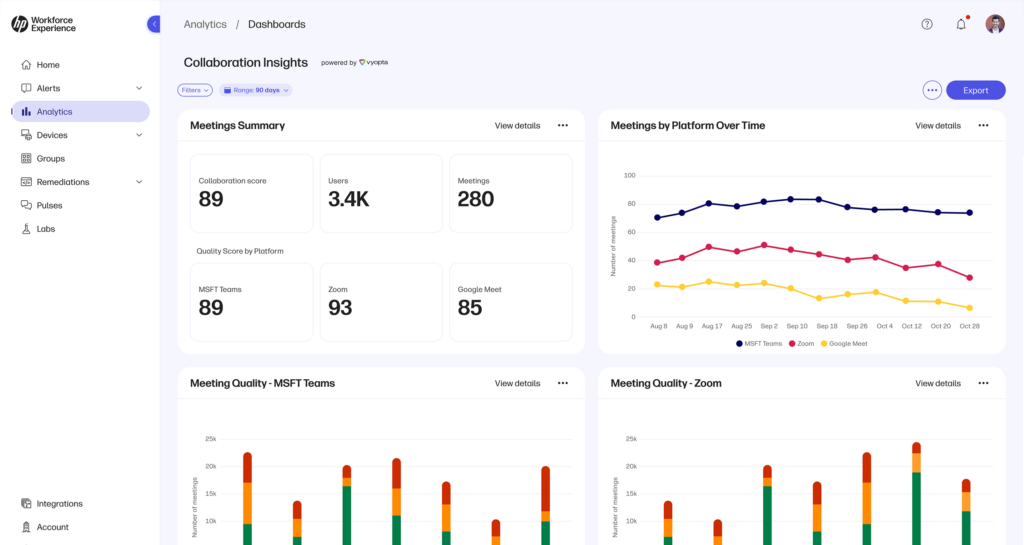Click the Export button
The width and height of the screenshot is (1024, 545).
click(x=976, y=90)
